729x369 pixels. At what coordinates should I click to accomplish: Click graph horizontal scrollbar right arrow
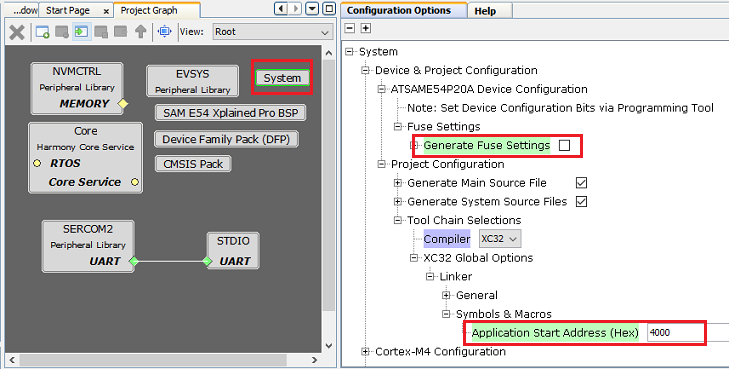(314, 360)
